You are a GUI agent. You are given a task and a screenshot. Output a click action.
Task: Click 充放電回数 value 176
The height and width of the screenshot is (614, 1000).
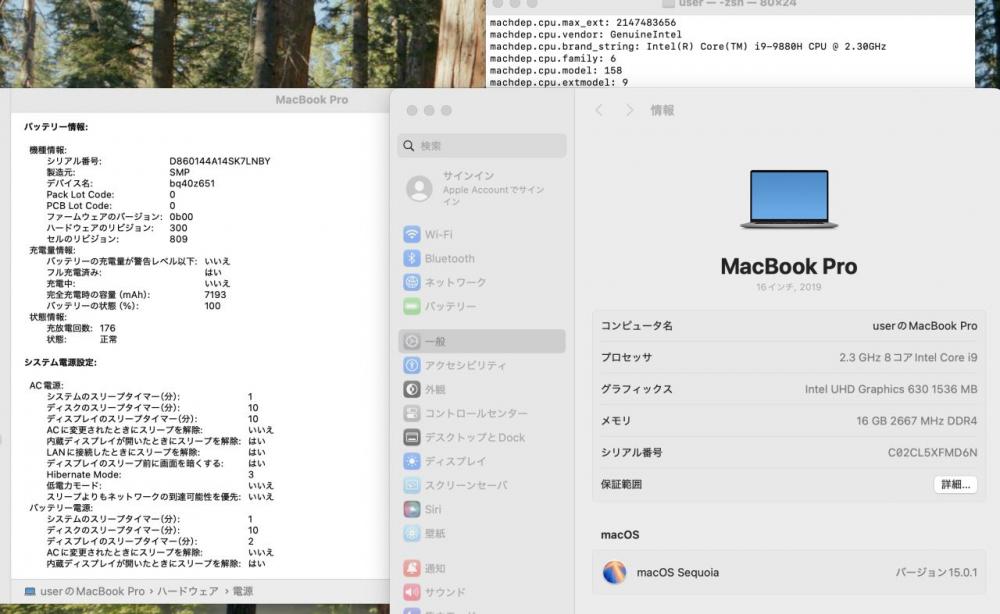coord(107,328)
